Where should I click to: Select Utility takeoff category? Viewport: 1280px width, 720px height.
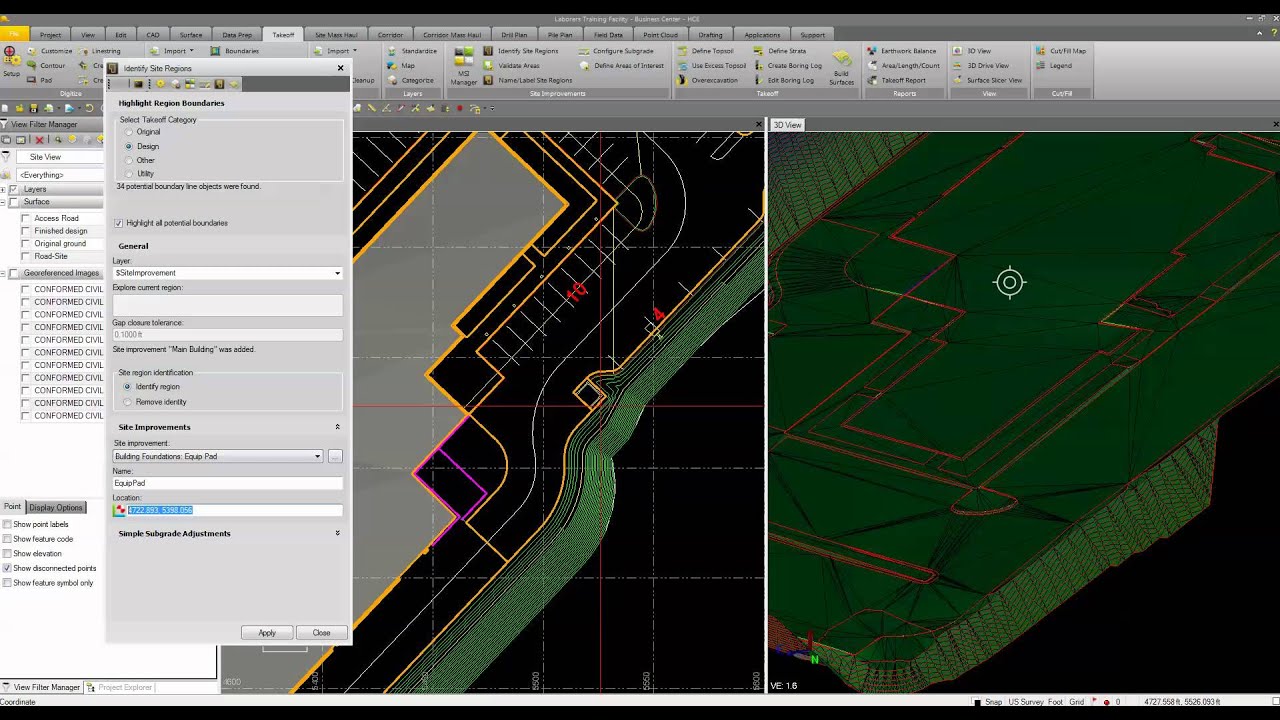click(x=129, y=174)
